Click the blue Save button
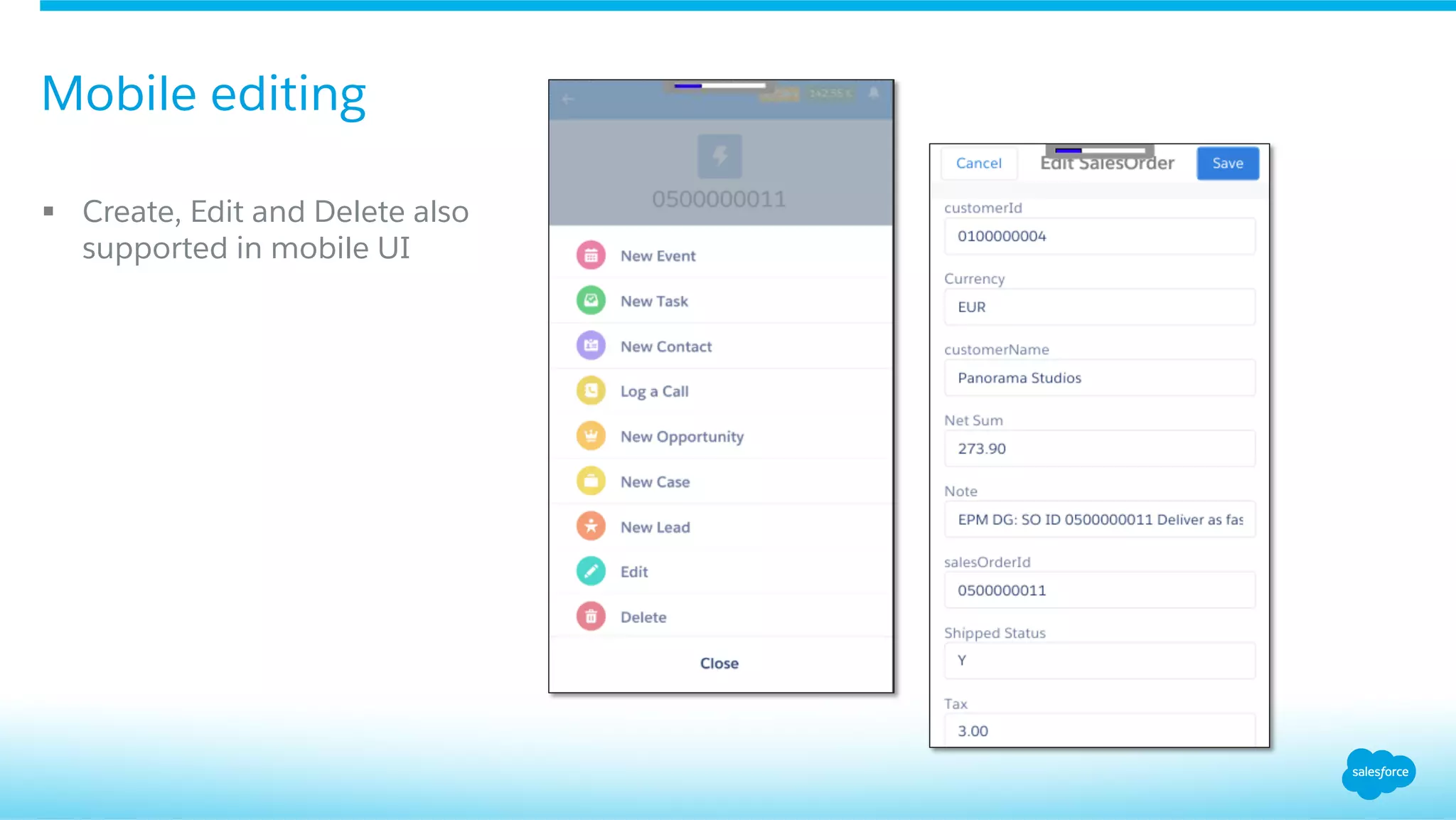The height and width of the screenshot is (820, 1456). 1227,164
